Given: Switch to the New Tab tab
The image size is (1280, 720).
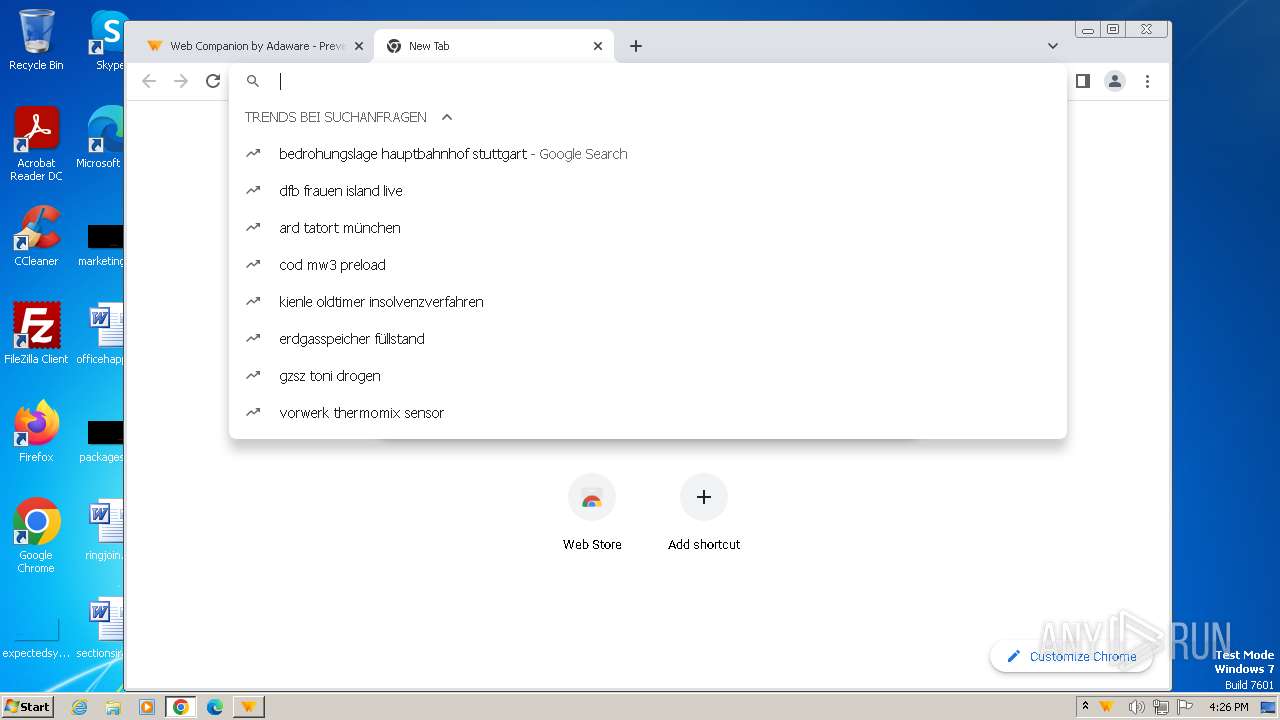Looking at the screenshot, I should (495, 46).
